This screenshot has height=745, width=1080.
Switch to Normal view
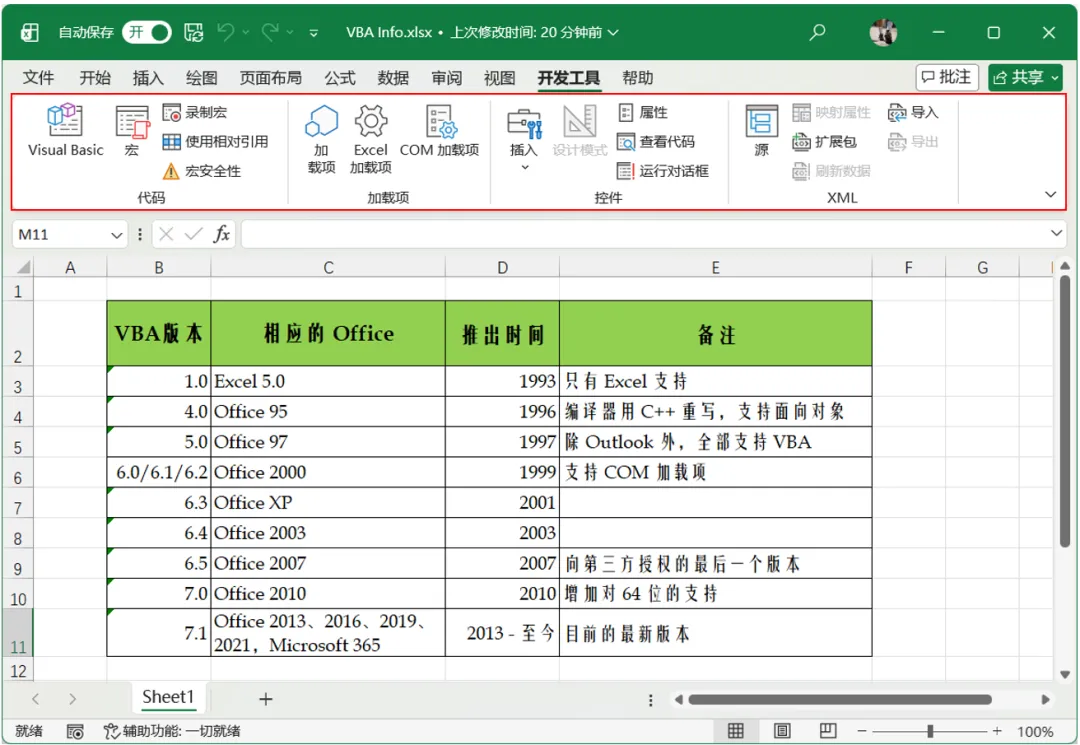point(736,731)
